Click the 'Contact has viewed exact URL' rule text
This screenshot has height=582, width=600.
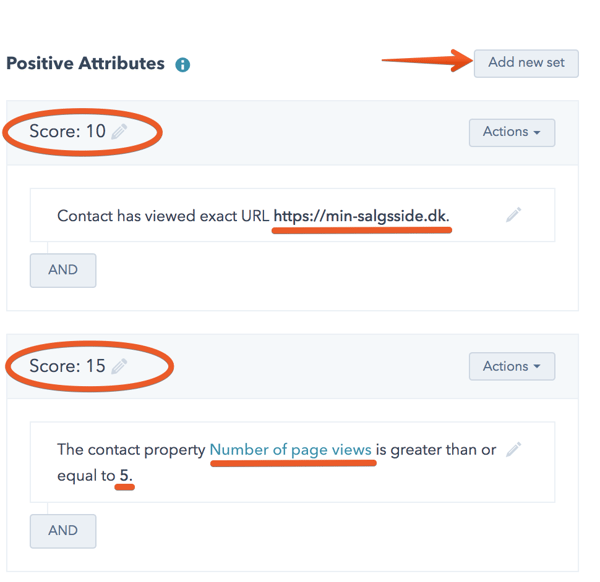163,216
